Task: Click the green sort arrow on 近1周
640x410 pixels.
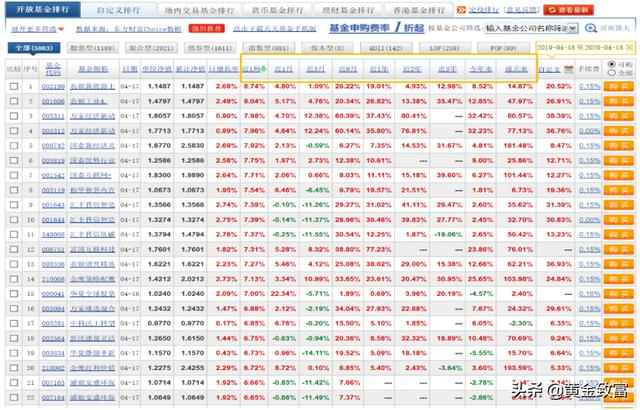Action: pos(264,69)
